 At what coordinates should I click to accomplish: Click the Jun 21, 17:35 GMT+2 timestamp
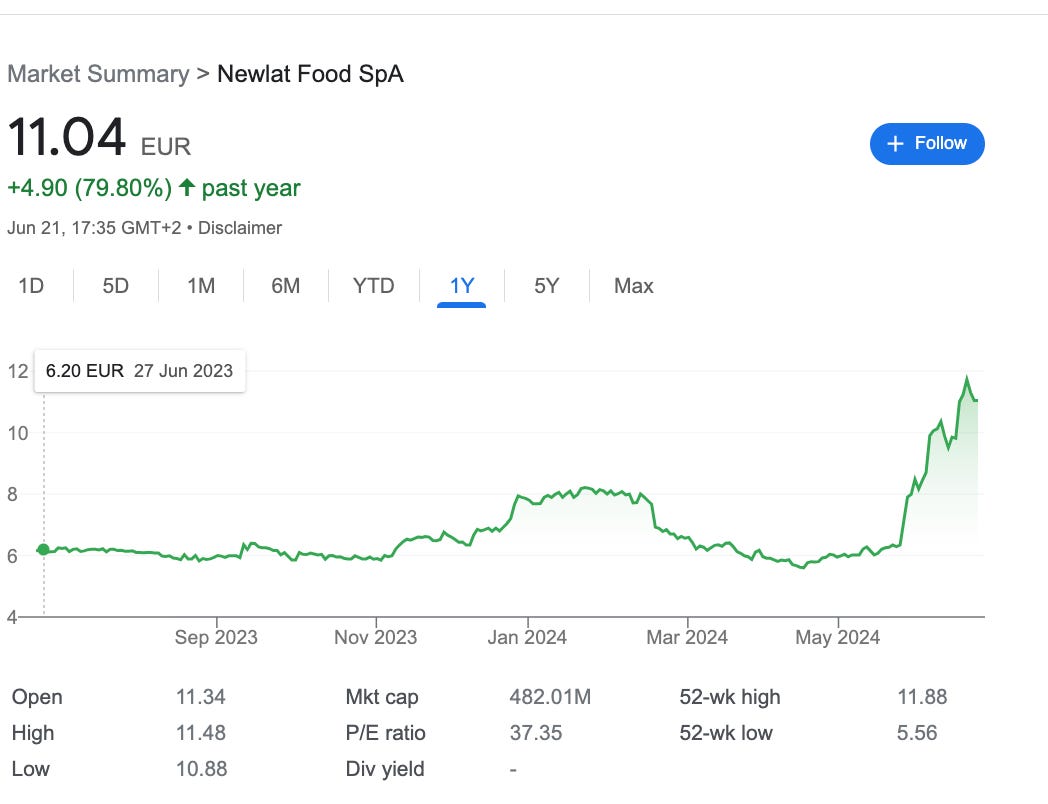(x=94, y=228)
